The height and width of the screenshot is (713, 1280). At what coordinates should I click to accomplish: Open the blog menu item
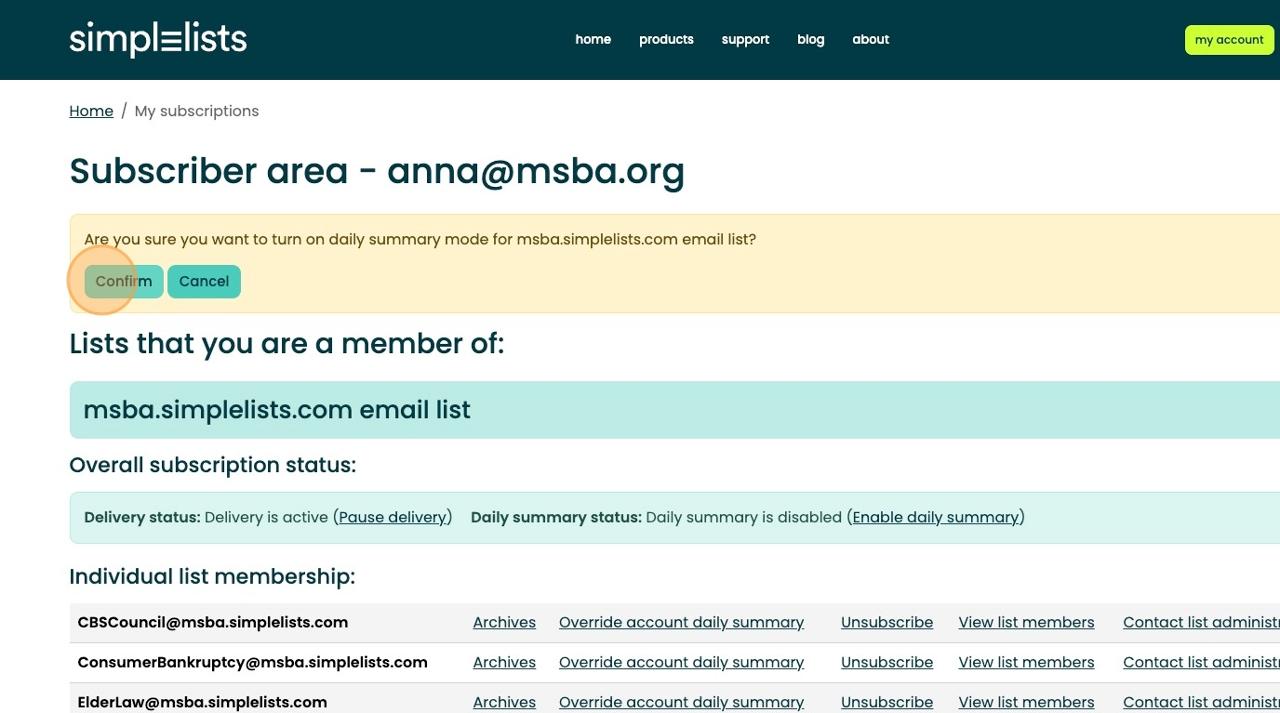pos(811,39)
